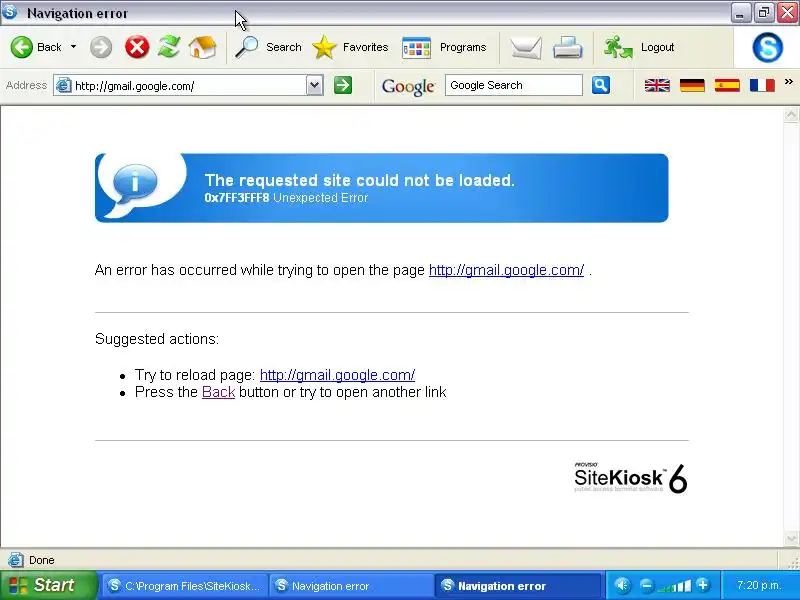Open the Programs icon
800x600 pixels.
pos(416,48)
